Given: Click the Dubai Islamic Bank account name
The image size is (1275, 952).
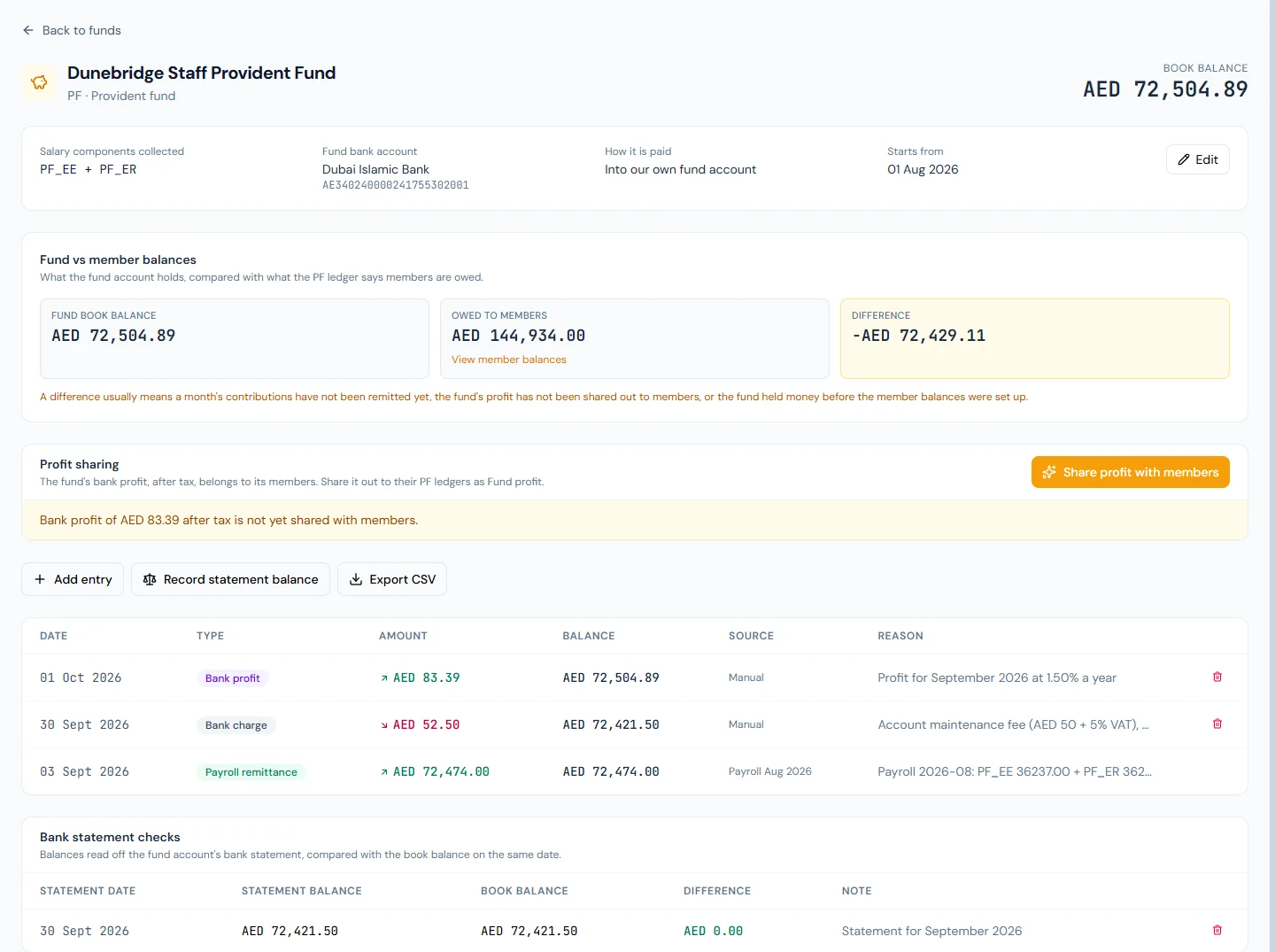Looking at the screenshot, I should (375, 169).
